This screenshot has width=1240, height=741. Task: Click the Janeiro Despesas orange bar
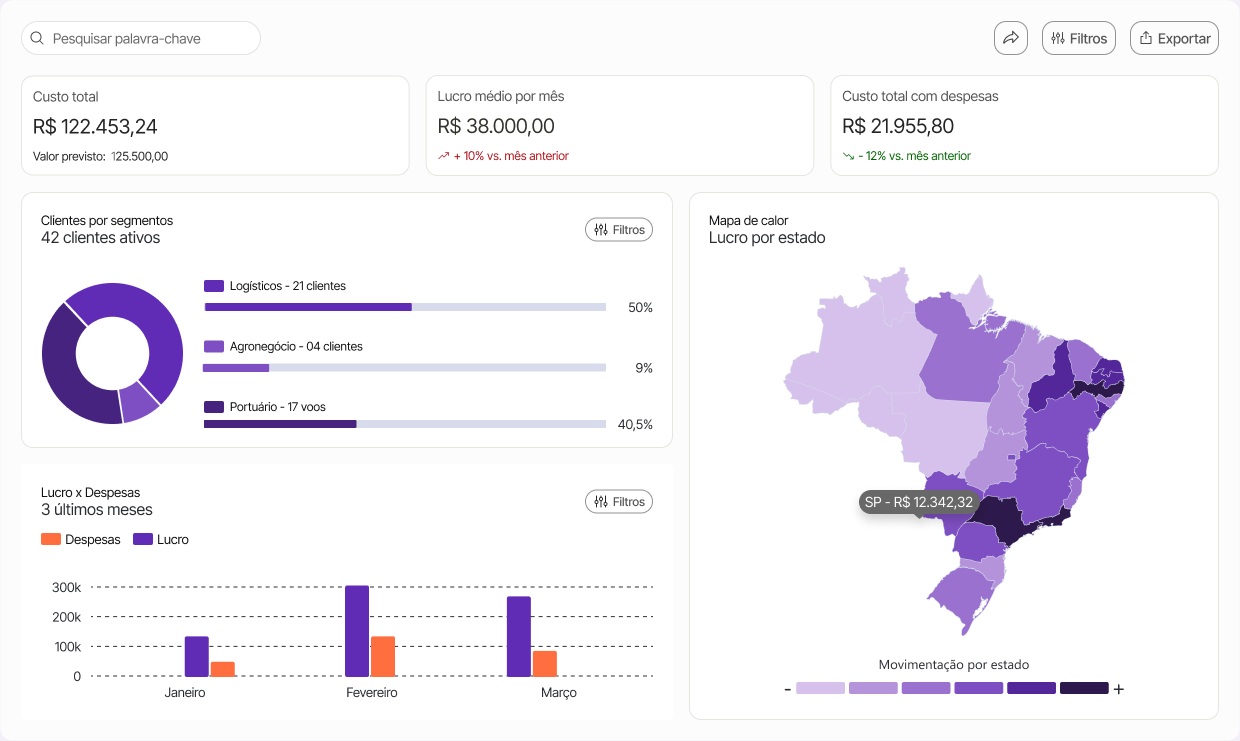pyautogui.click(x=223, y=669)
